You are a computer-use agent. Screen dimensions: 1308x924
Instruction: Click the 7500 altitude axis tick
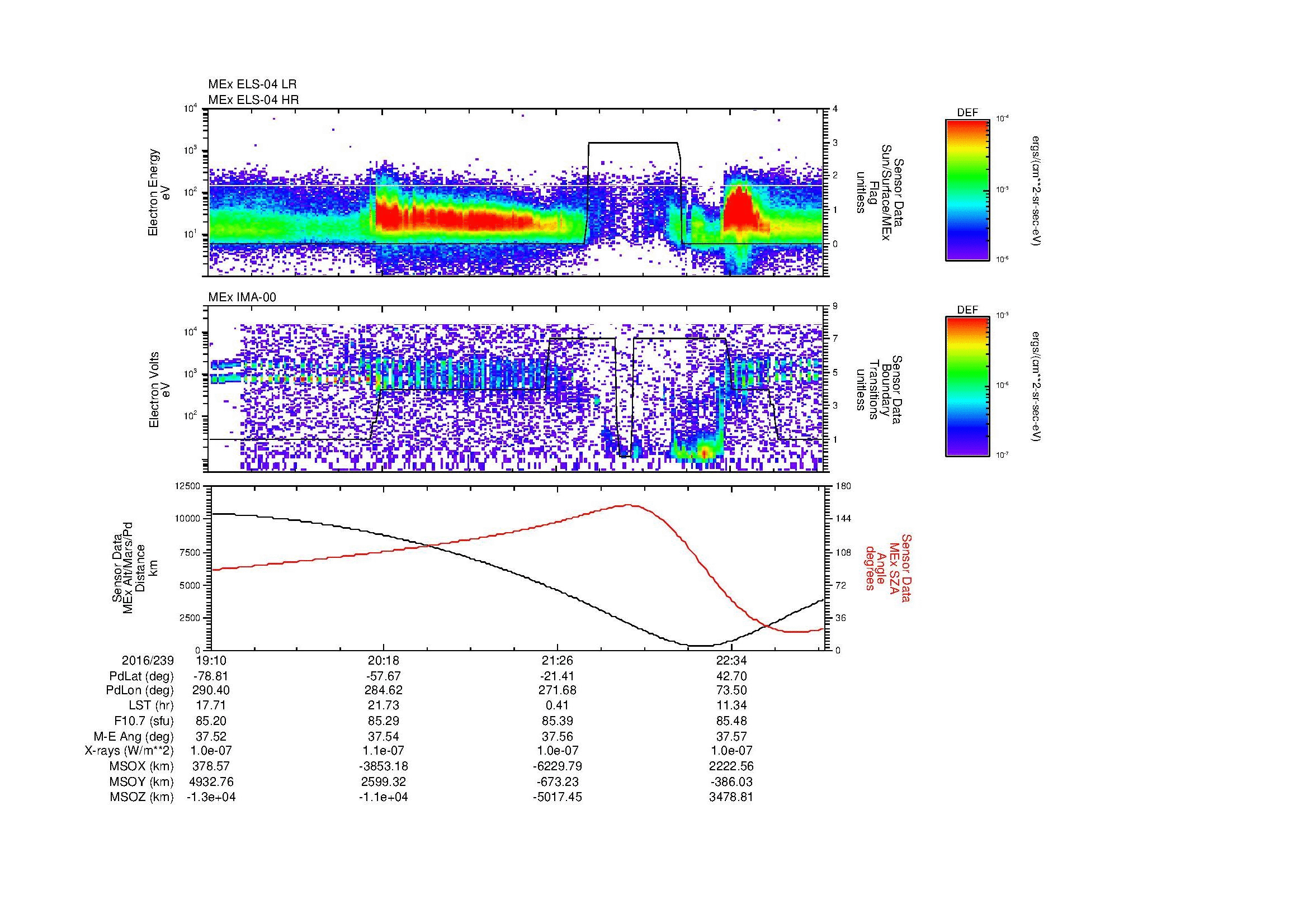click(x=190, y=552)
